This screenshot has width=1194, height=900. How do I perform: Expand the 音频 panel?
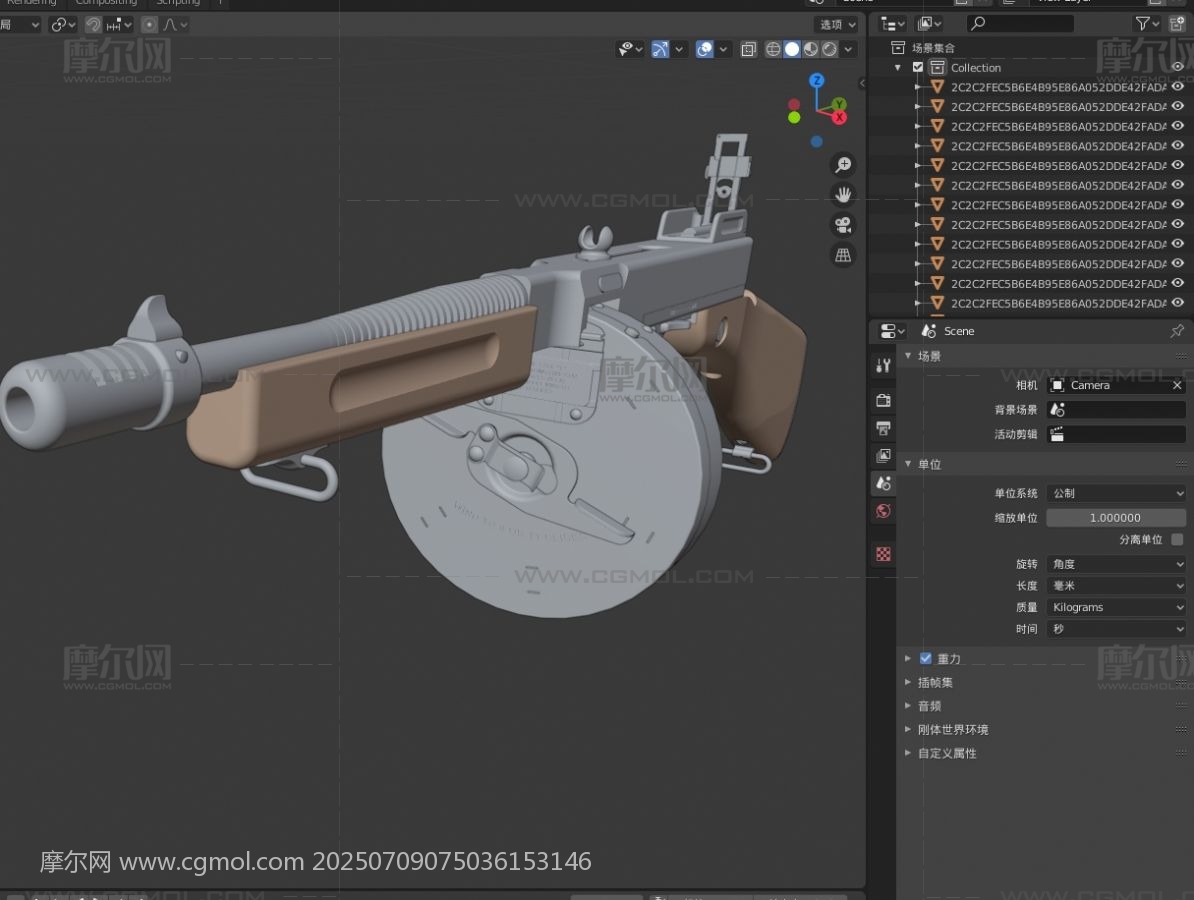click(908, 706)
